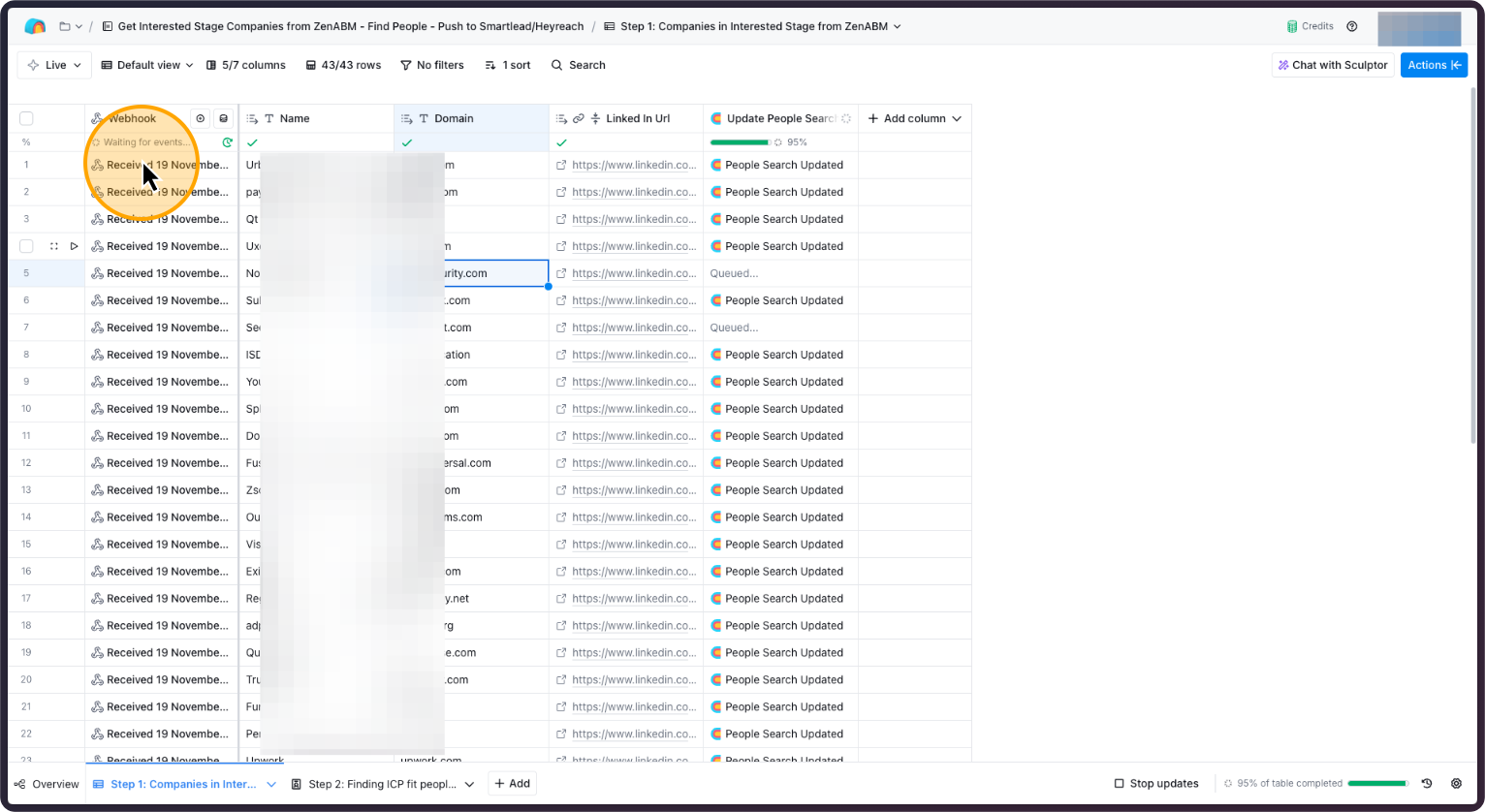This screenshot has width=1485, height=812.
Task: Click the Clay home logo icon
Action: point(35,26)
